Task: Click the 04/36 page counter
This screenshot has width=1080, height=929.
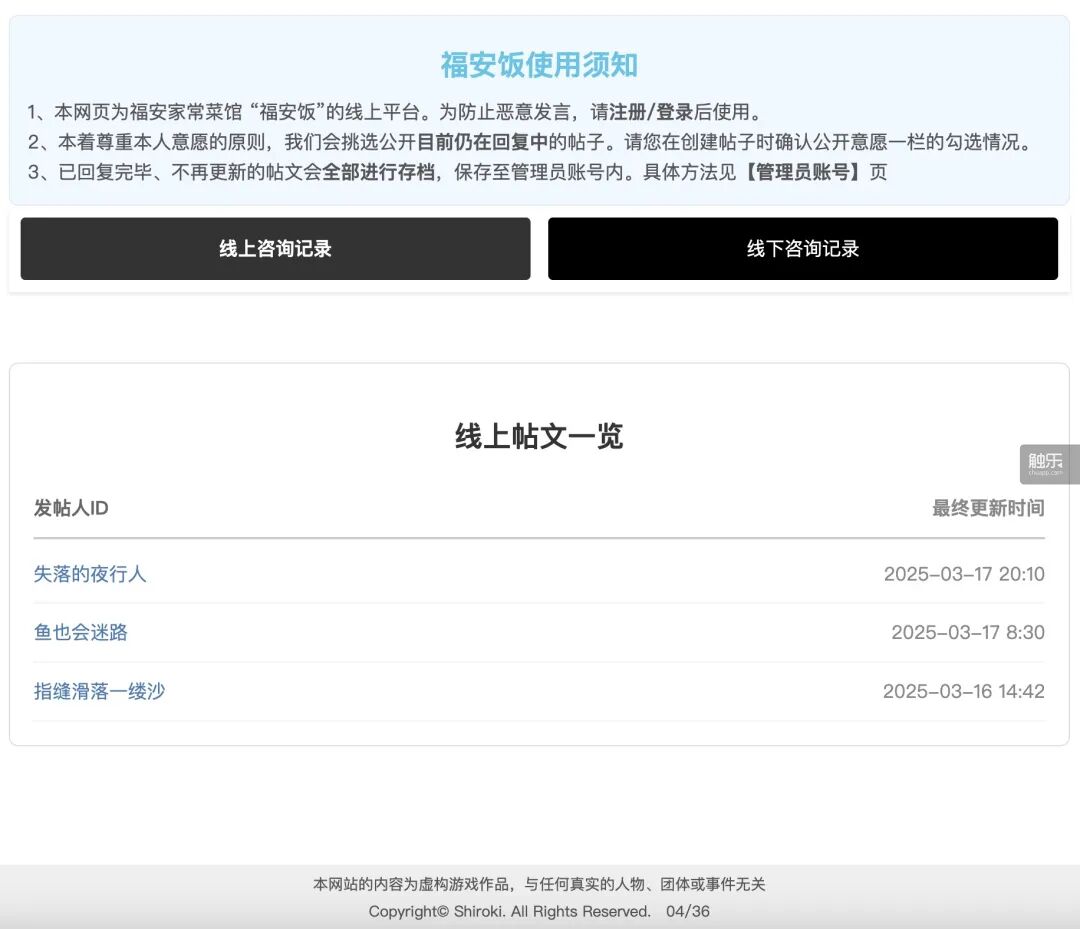Action: click(x=687, y=911)
